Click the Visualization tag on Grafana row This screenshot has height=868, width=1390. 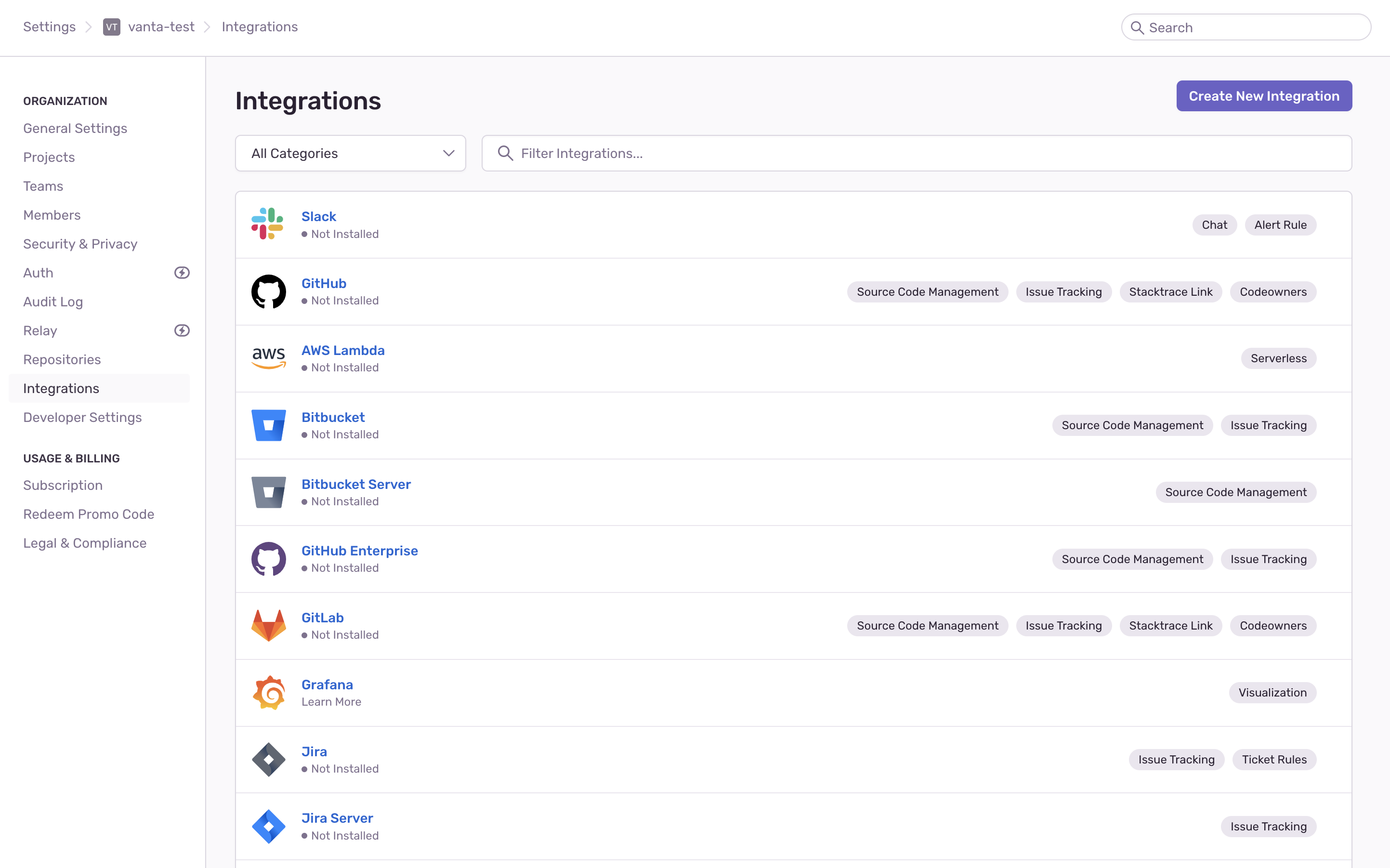[x=1272, y=692]
